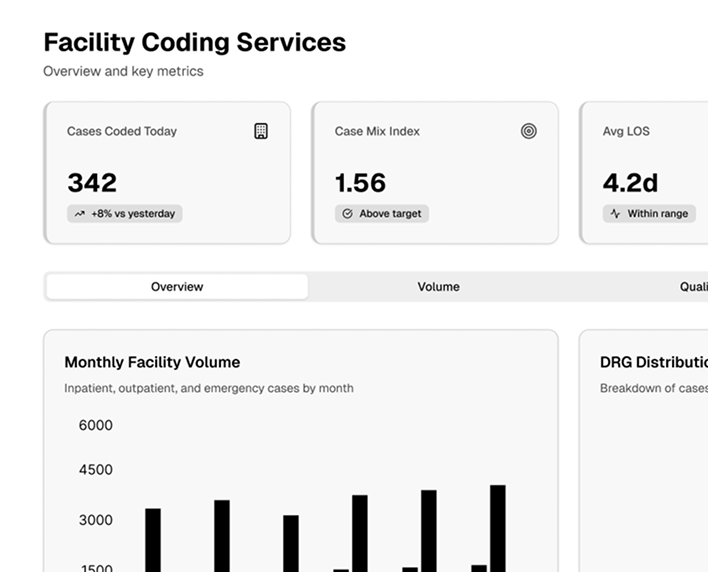Screen dimensions: 708x572
Task: Select the tallest bar in the volume chart
Action: click(x=497, y=528)
